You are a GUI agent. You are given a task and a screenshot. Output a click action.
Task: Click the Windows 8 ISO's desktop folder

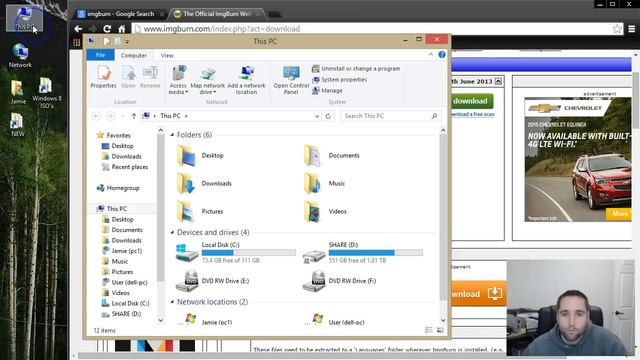pos(47,93)
